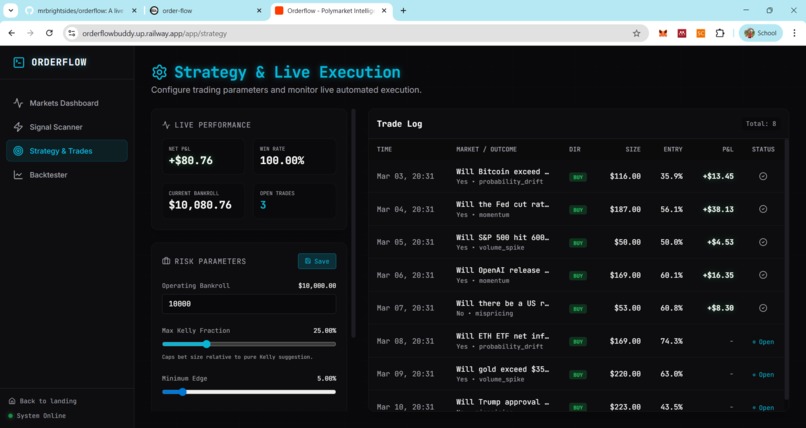Click the Open status of gold trade

tap(763, 375)
